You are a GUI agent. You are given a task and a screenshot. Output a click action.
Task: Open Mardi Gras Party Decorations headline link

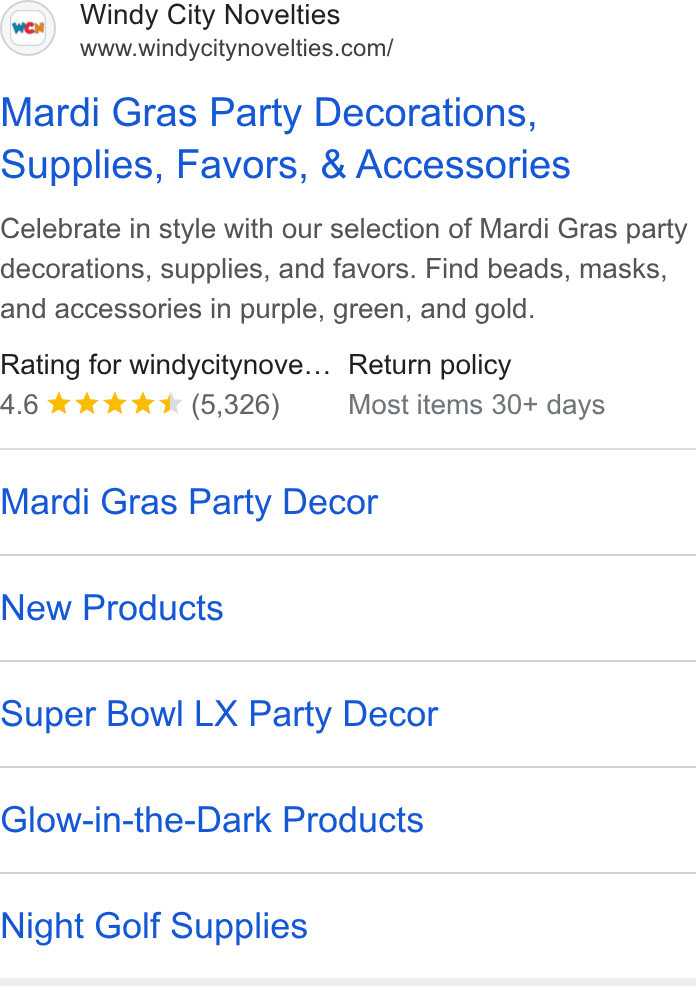coord(285,138)
